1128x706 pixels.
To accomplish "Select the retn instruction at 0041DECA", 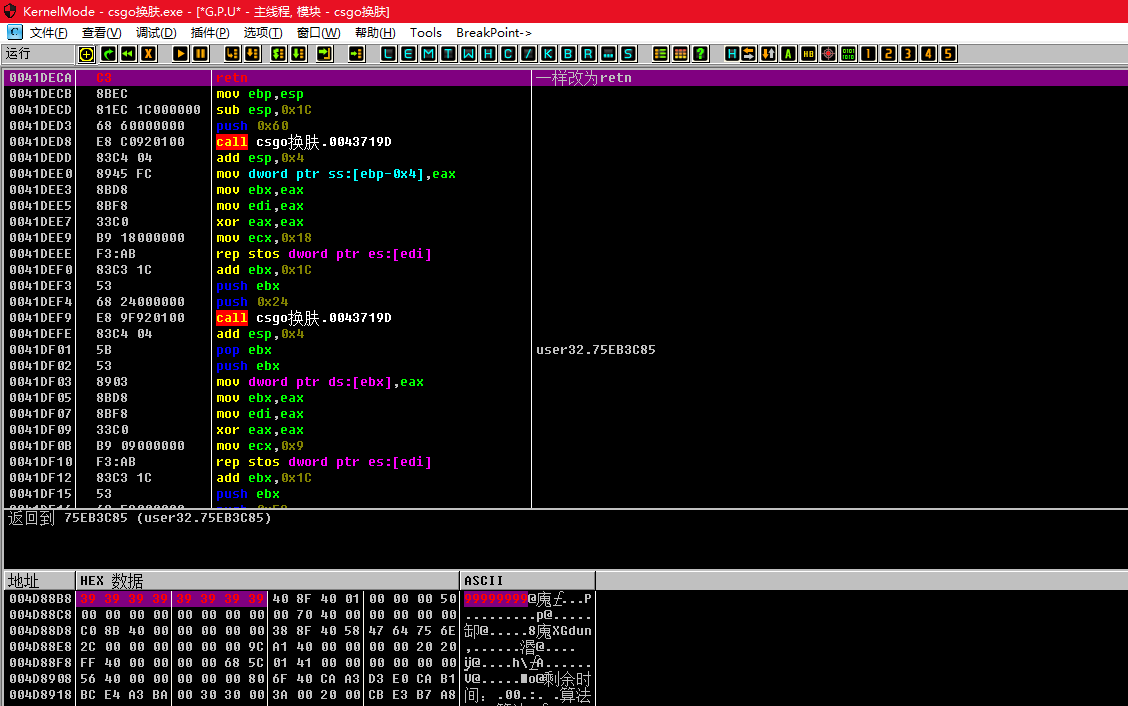I will point(232,78).
